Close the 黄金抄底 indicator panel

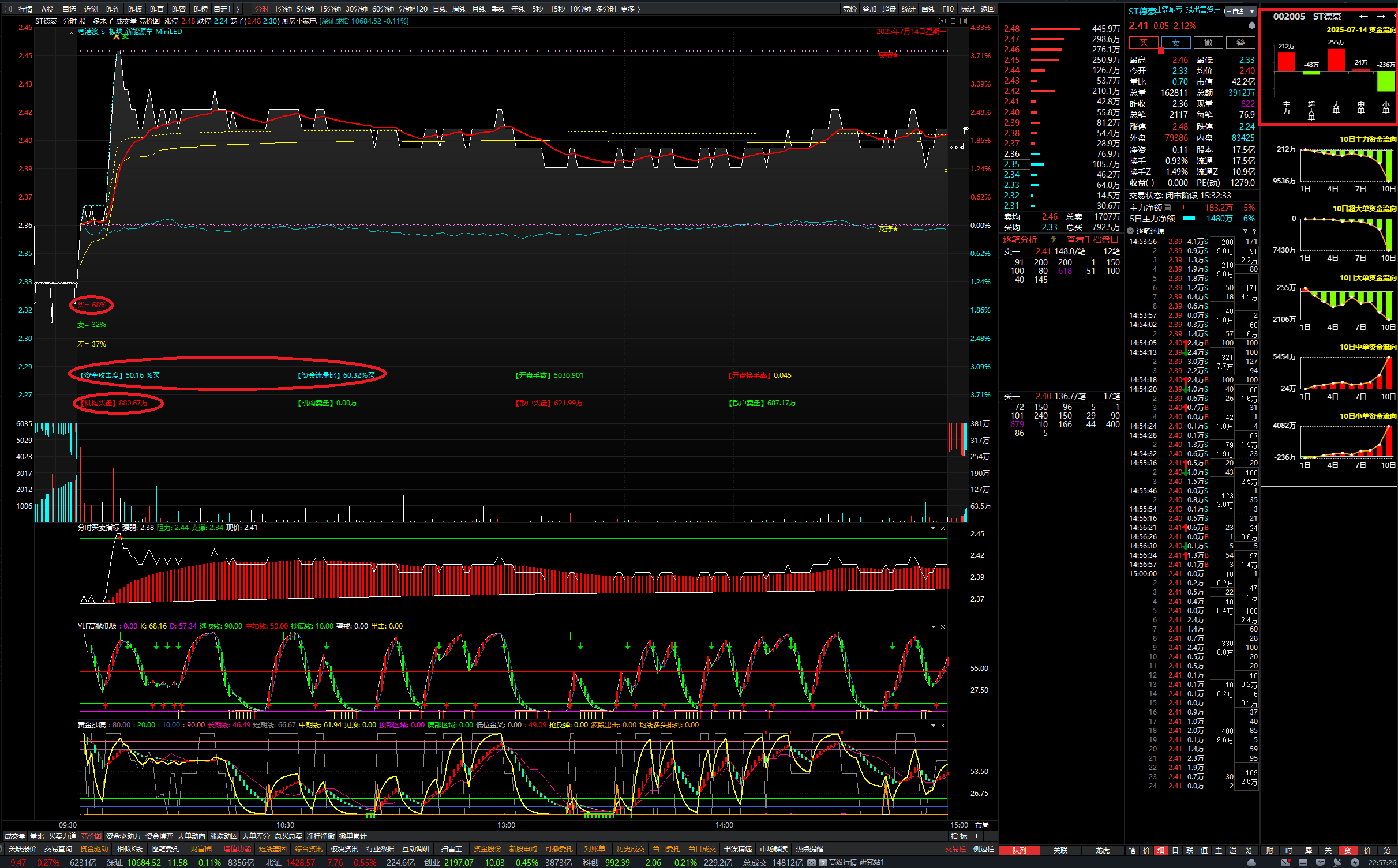[943, 726]
